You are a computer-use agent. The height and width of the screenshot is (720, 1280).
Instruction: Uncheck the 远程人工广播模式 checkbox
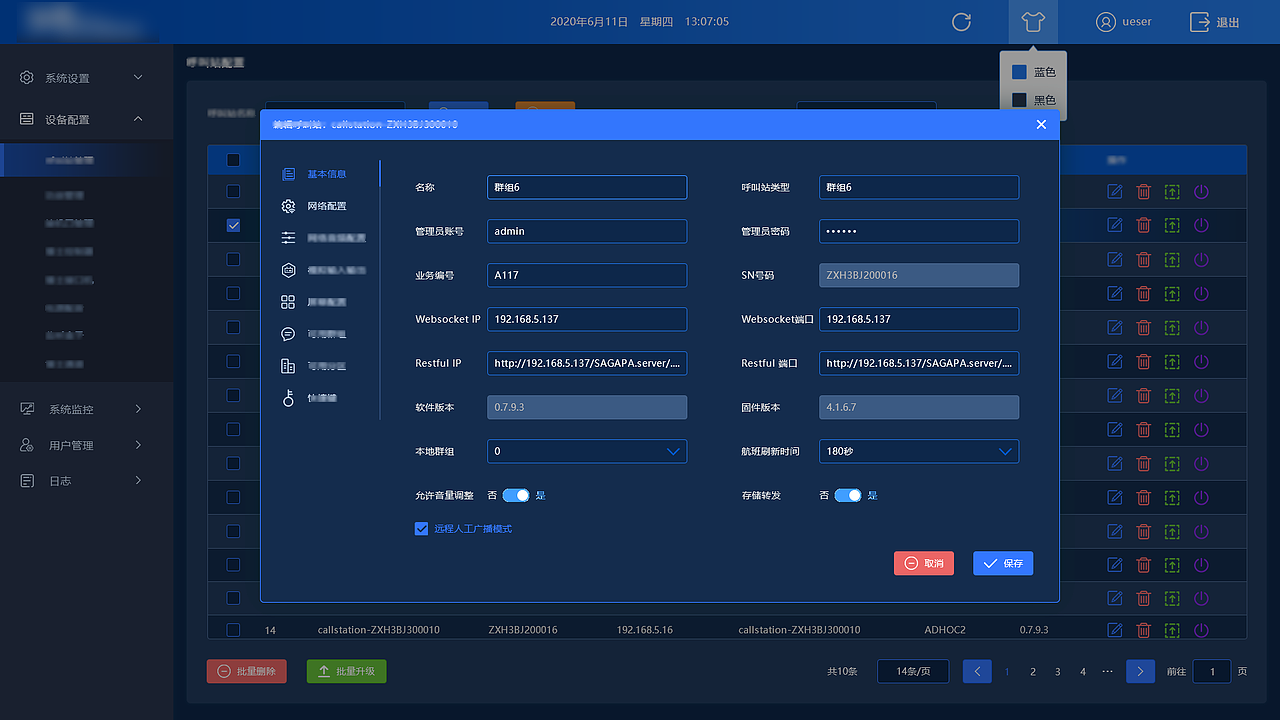pos(421,529)
